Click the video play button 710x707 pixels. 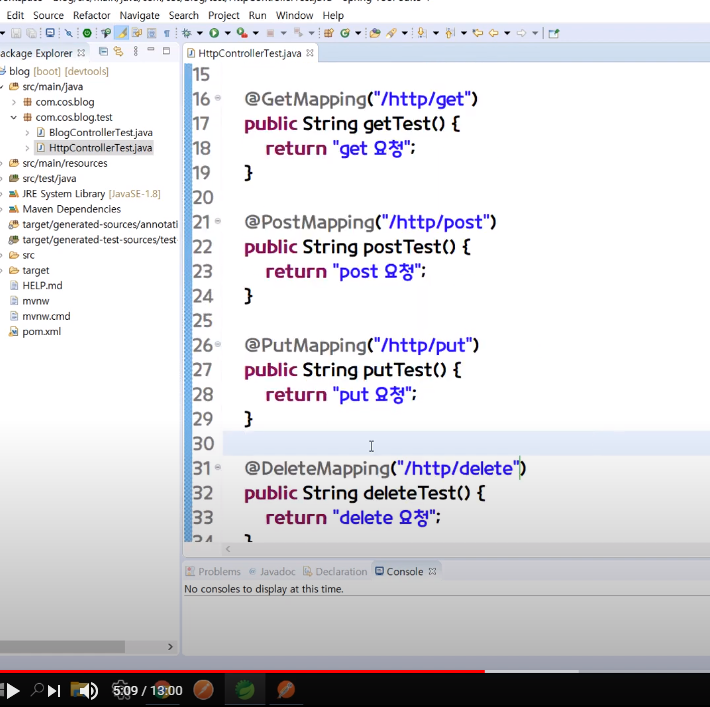[13, 691]
